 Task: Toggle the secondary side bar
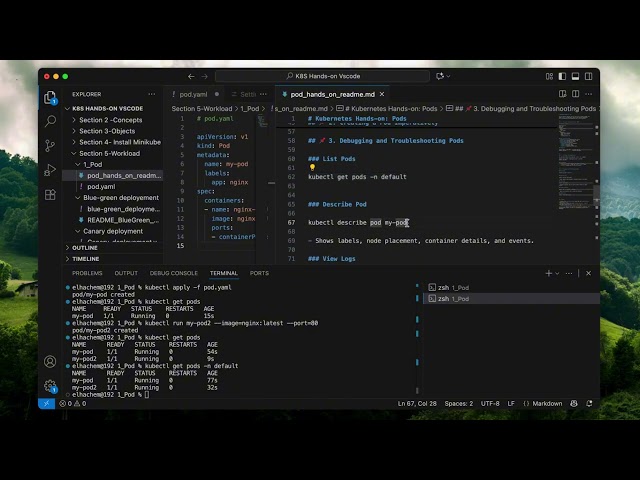pyautogui.click(x=589, y=76)
